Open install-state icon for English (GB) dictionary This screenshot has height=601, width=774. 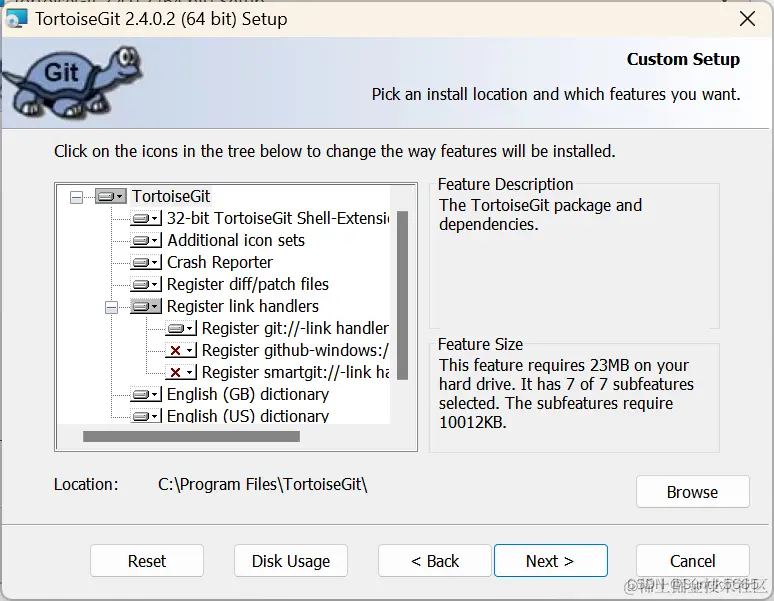click(x=146, y=394)
